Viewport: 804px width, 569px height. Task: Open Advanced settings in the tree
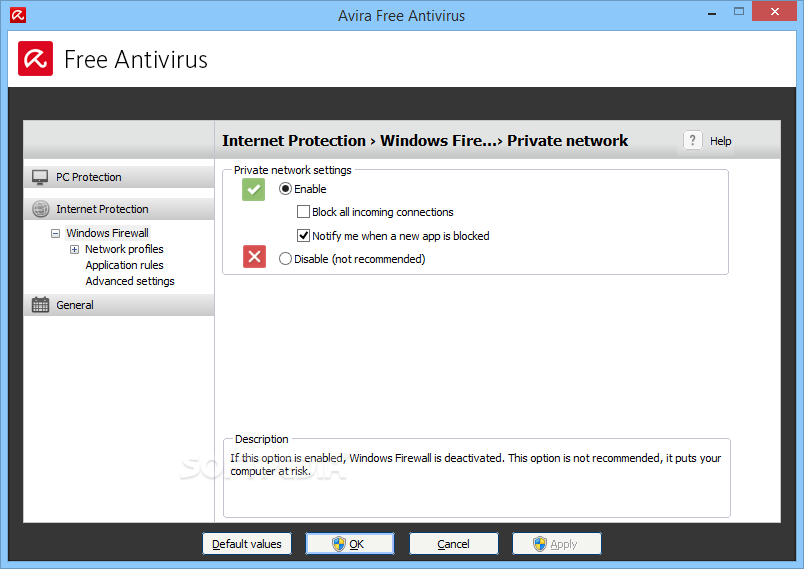click(x=130, y=281)
